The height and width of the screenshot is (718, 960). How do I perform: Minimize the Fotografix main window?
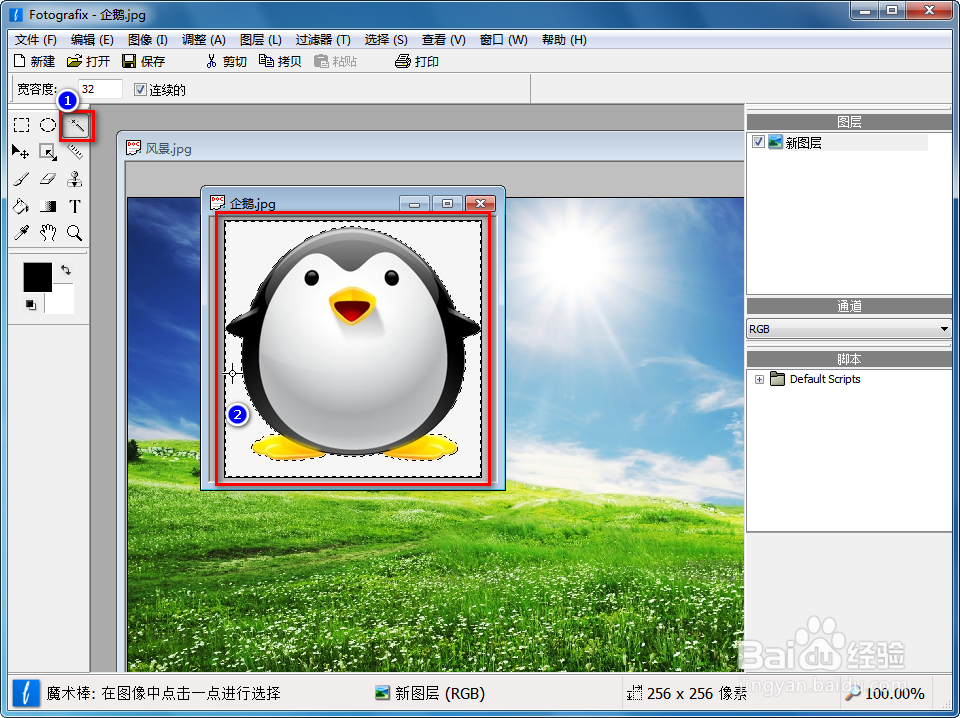click(x=864, y=10)
